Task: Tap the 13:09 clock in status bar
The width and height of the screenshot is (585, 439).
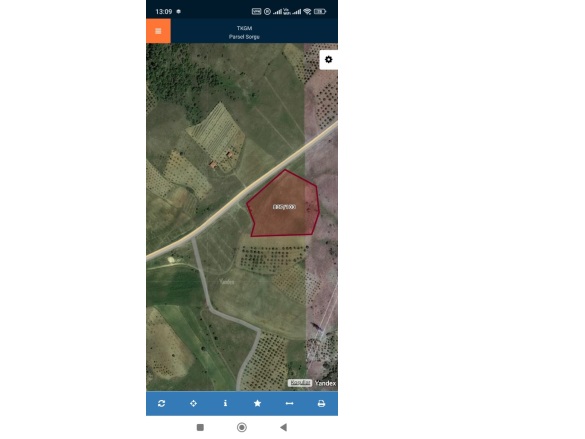Action: tap(164, 12)
